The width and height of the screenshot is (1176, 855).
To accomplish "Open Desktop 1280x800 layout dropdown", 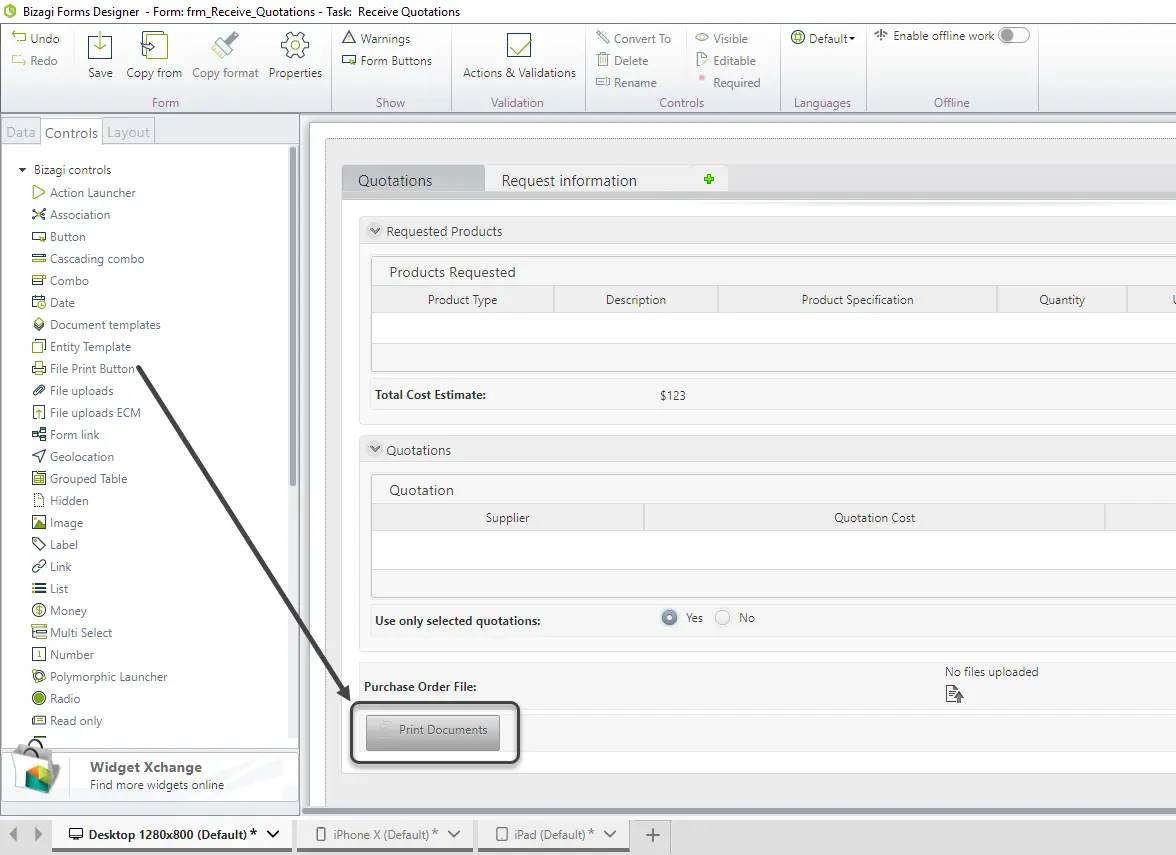I will click(273, 834).
